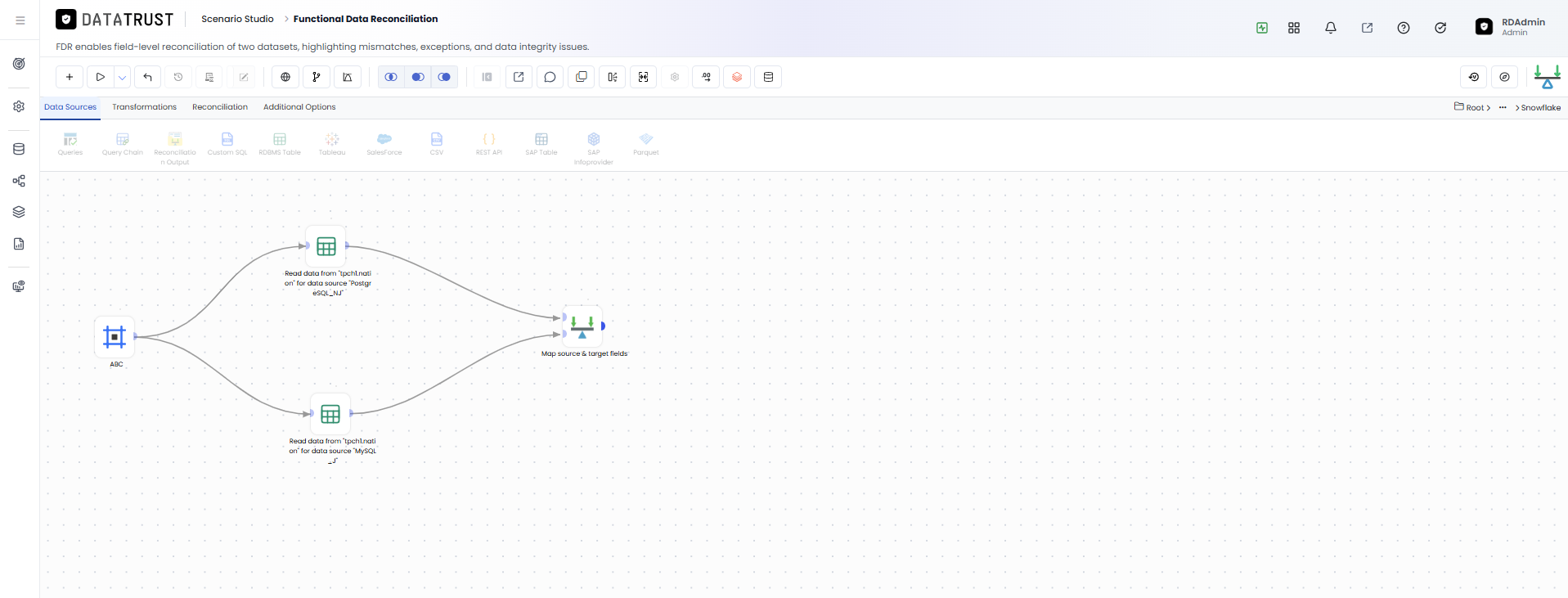Screen dimensions: 1568x598
Task: Click the export arrow-out-of-box toolbar icon
Action: coord(519,77)
